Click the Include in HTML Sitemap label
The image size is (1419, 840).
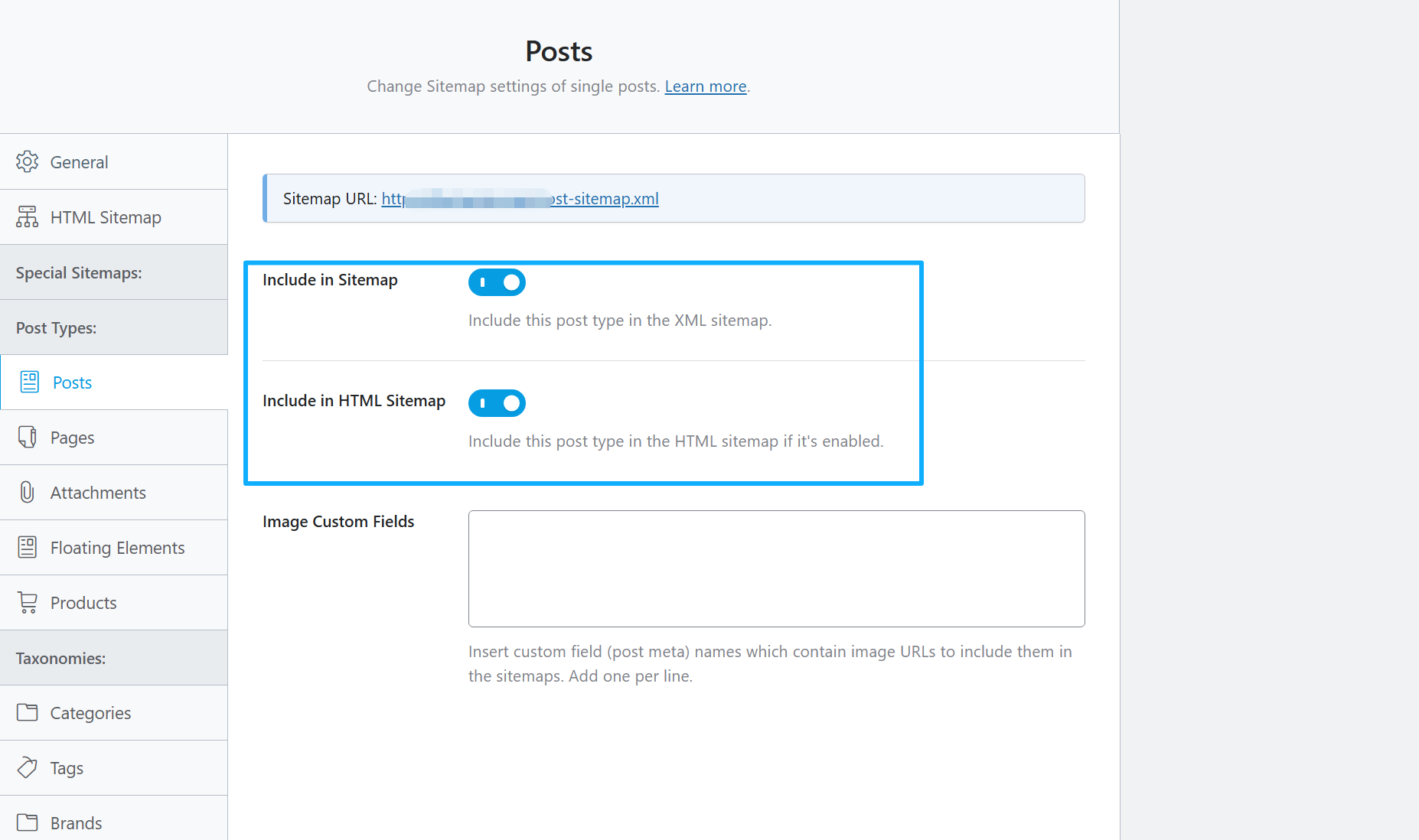click(354, 401)
